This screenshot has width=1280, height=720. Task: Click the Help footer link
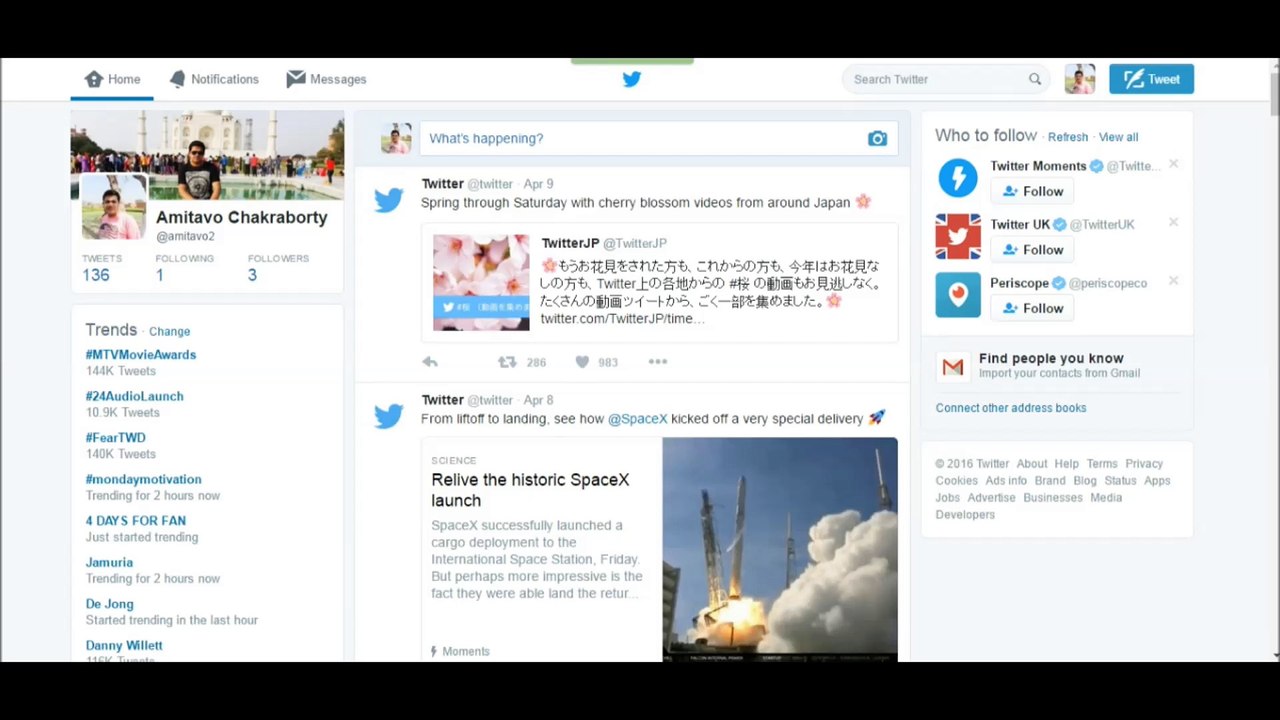coord(1067,464)
